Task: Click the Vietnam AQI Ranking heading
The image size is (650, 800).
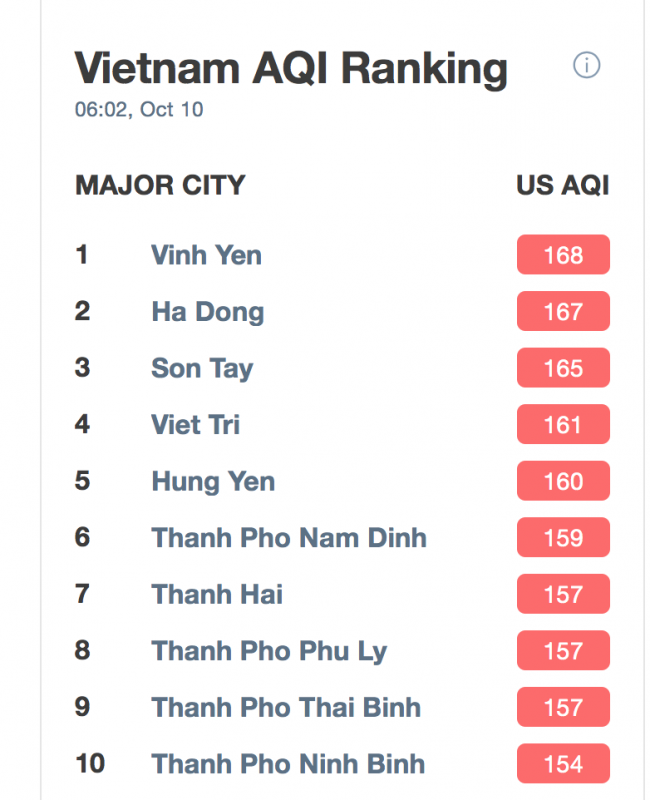Action: pos(291,69)
